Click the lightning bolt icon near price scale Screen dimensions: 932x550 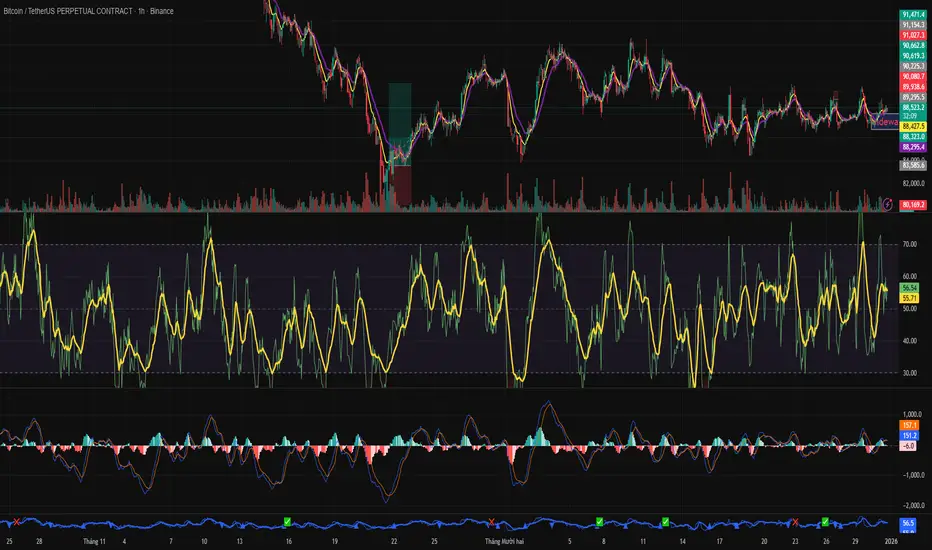tap(887, 204)
